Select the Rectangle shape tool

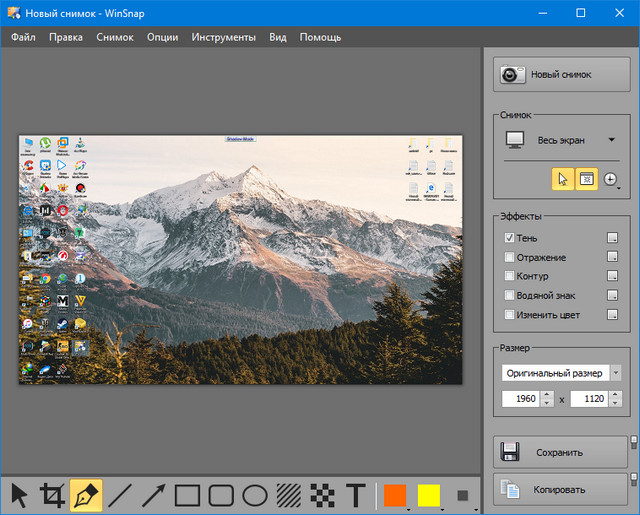tap(188, 494)
